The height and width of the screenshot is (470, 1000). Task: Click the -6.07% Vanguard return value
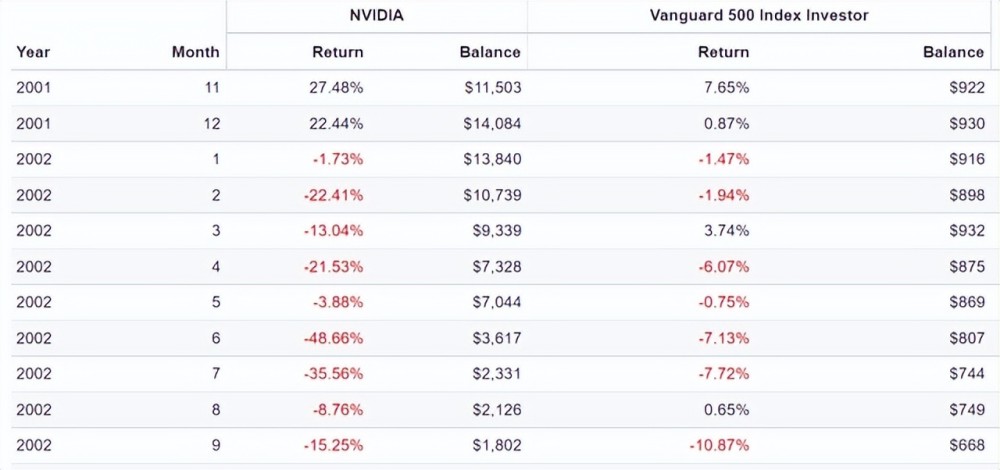click(723, 267)
